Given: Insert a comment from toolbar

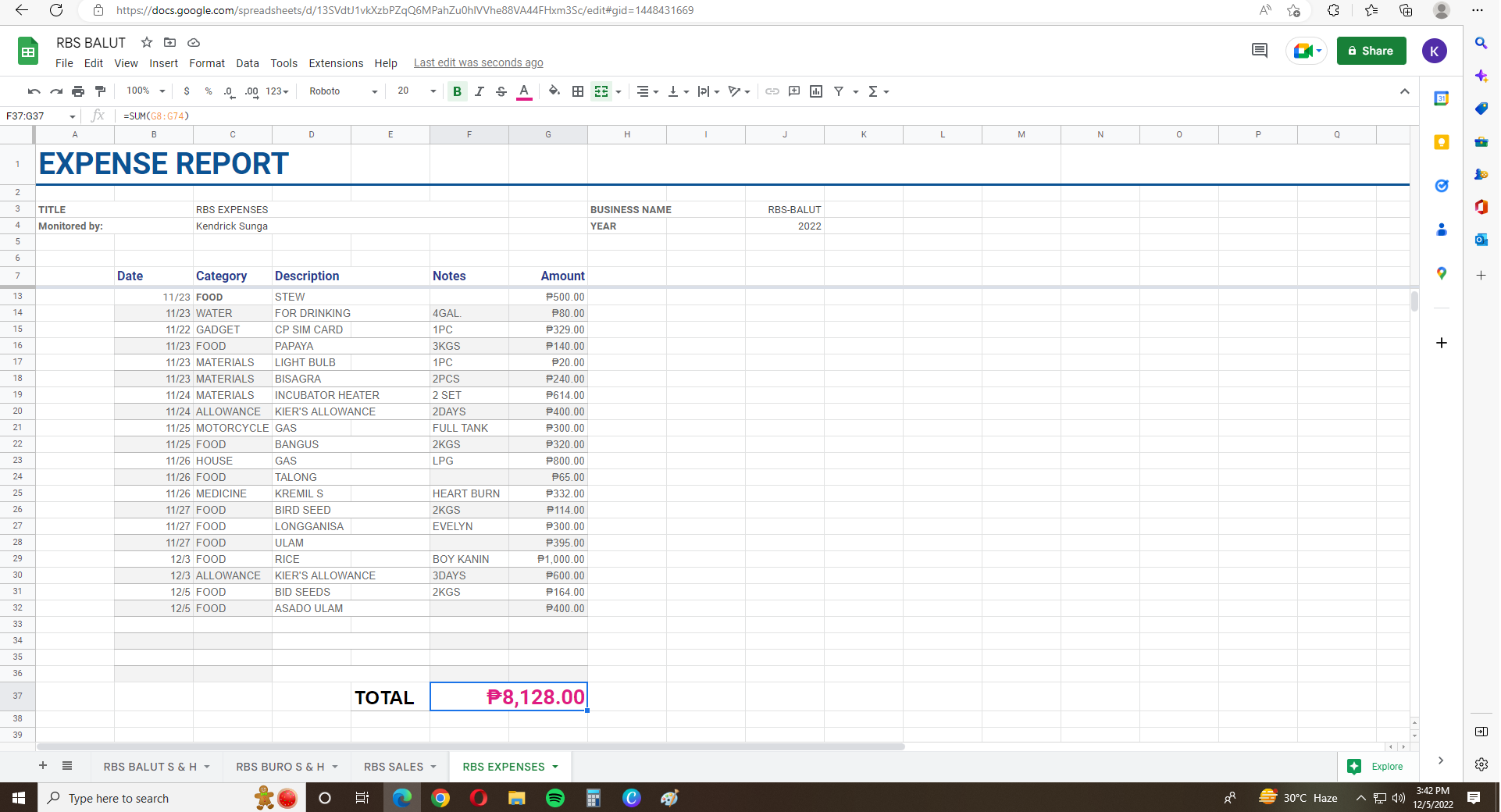Looking at the screenshot, I should pyautogui.click(x=794, y=91).
